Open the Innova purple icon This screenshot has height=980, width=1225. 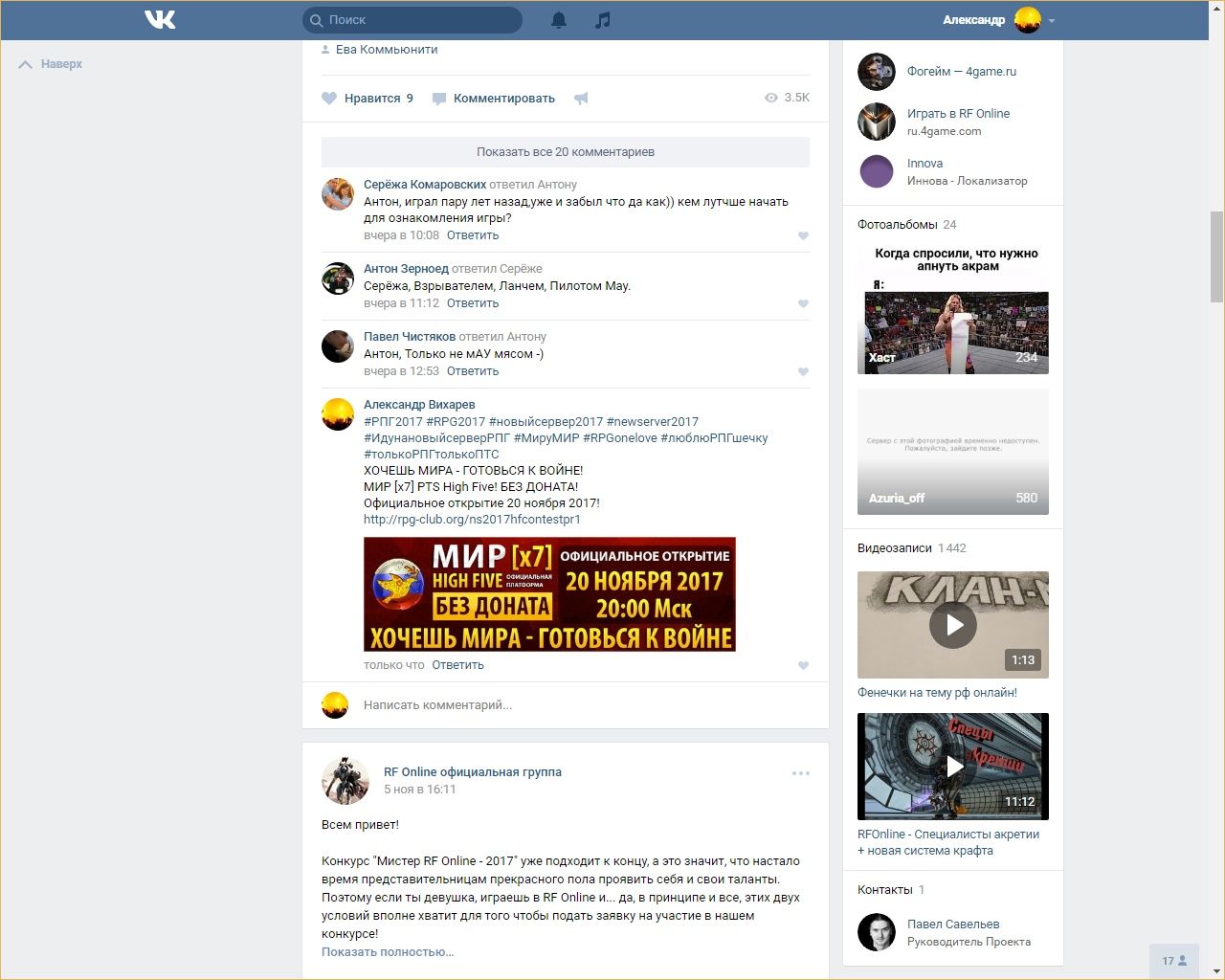click(877, 171)
